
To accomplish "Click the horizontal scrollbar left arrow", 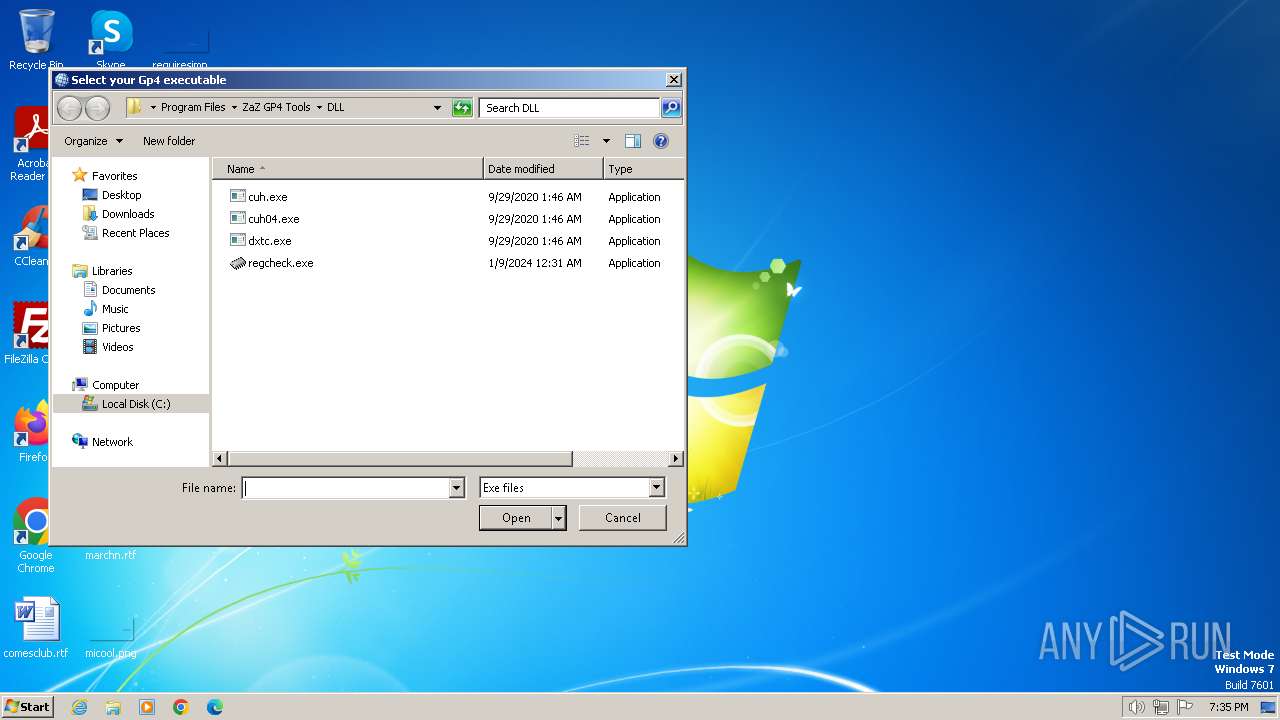I will [x=221, y=459].
